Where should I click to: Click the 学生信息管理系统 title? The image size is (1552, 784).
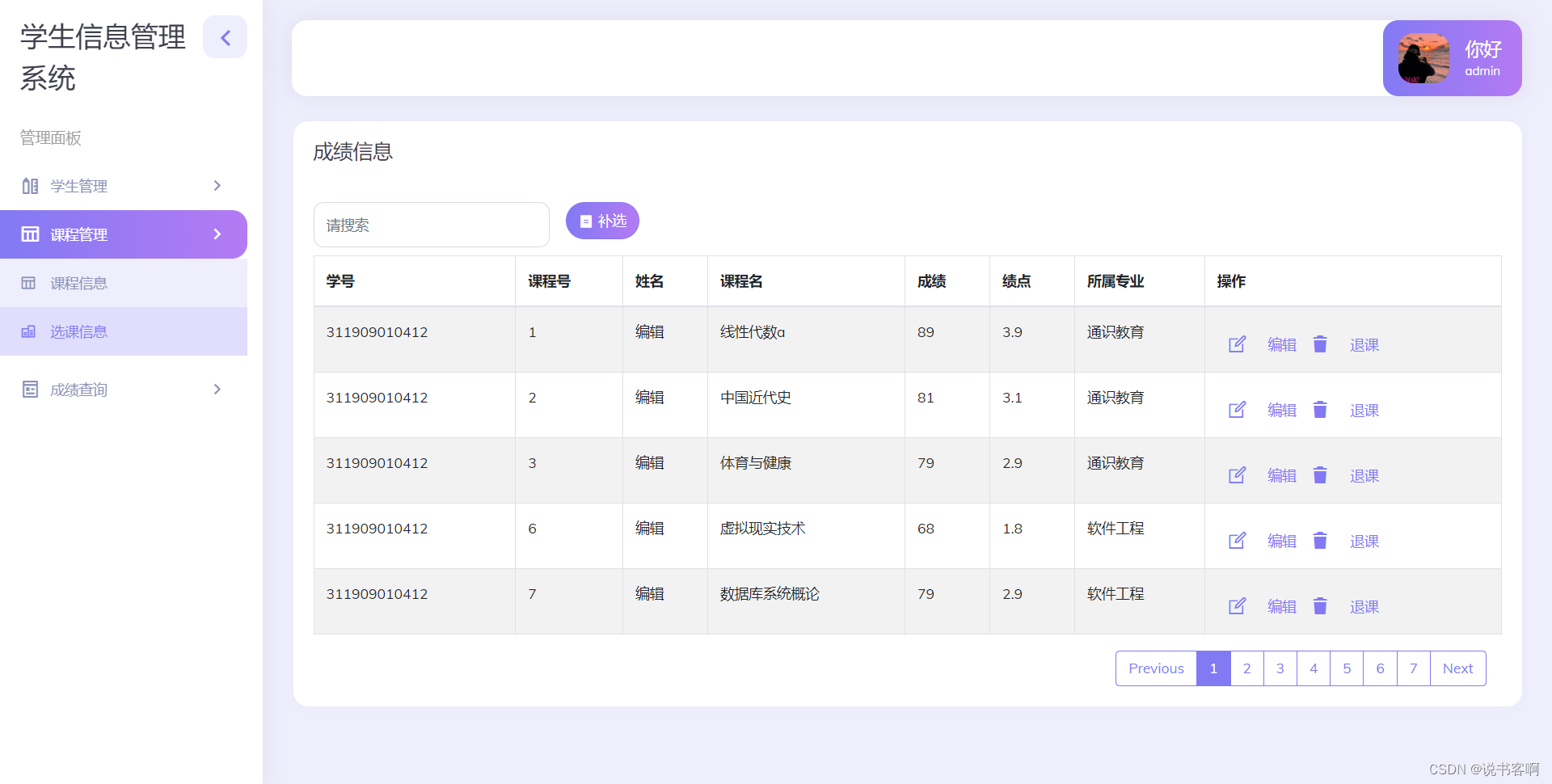point(103,57)
